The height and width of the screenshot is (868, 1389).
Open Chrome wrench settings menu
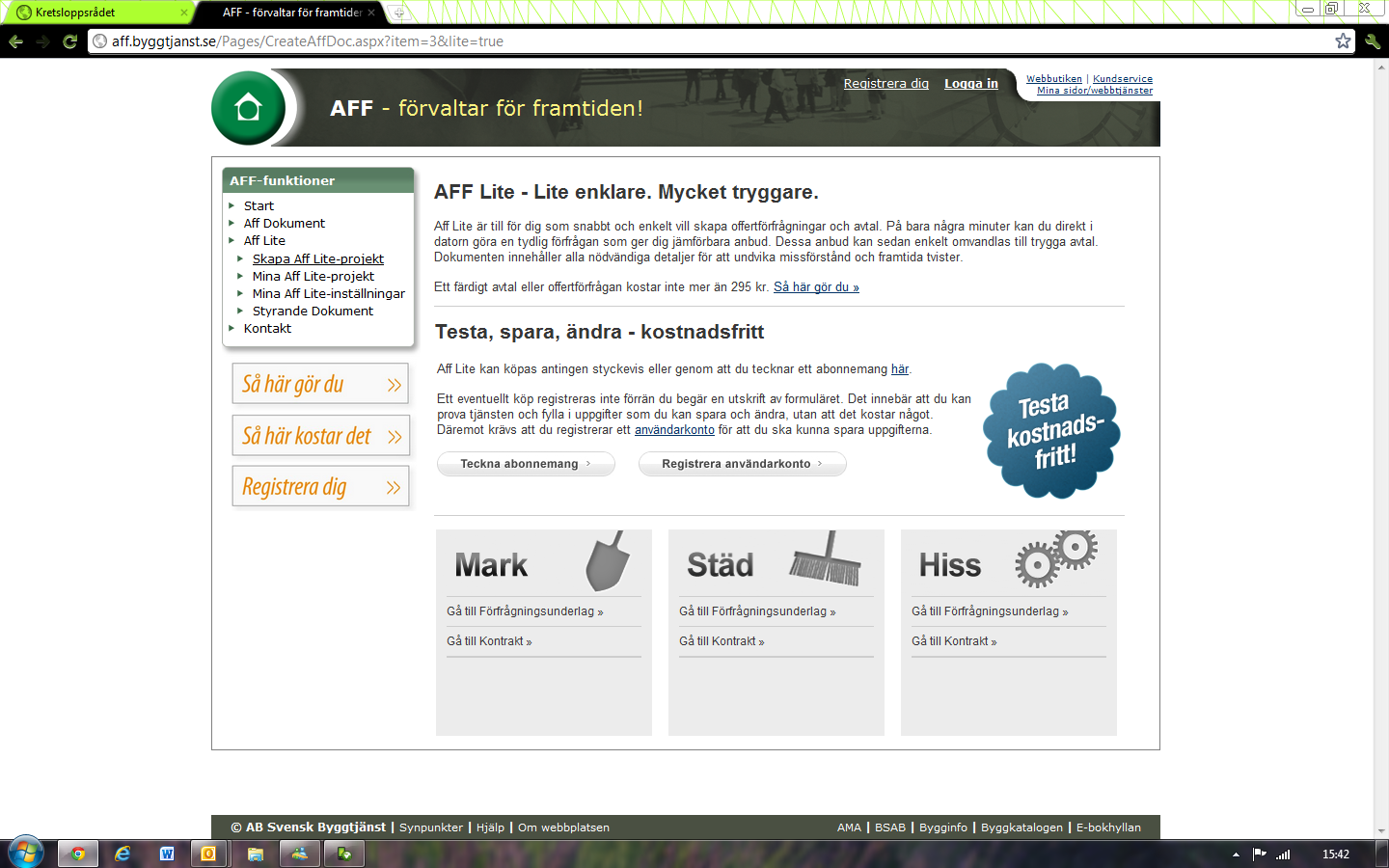(1373, 41)
